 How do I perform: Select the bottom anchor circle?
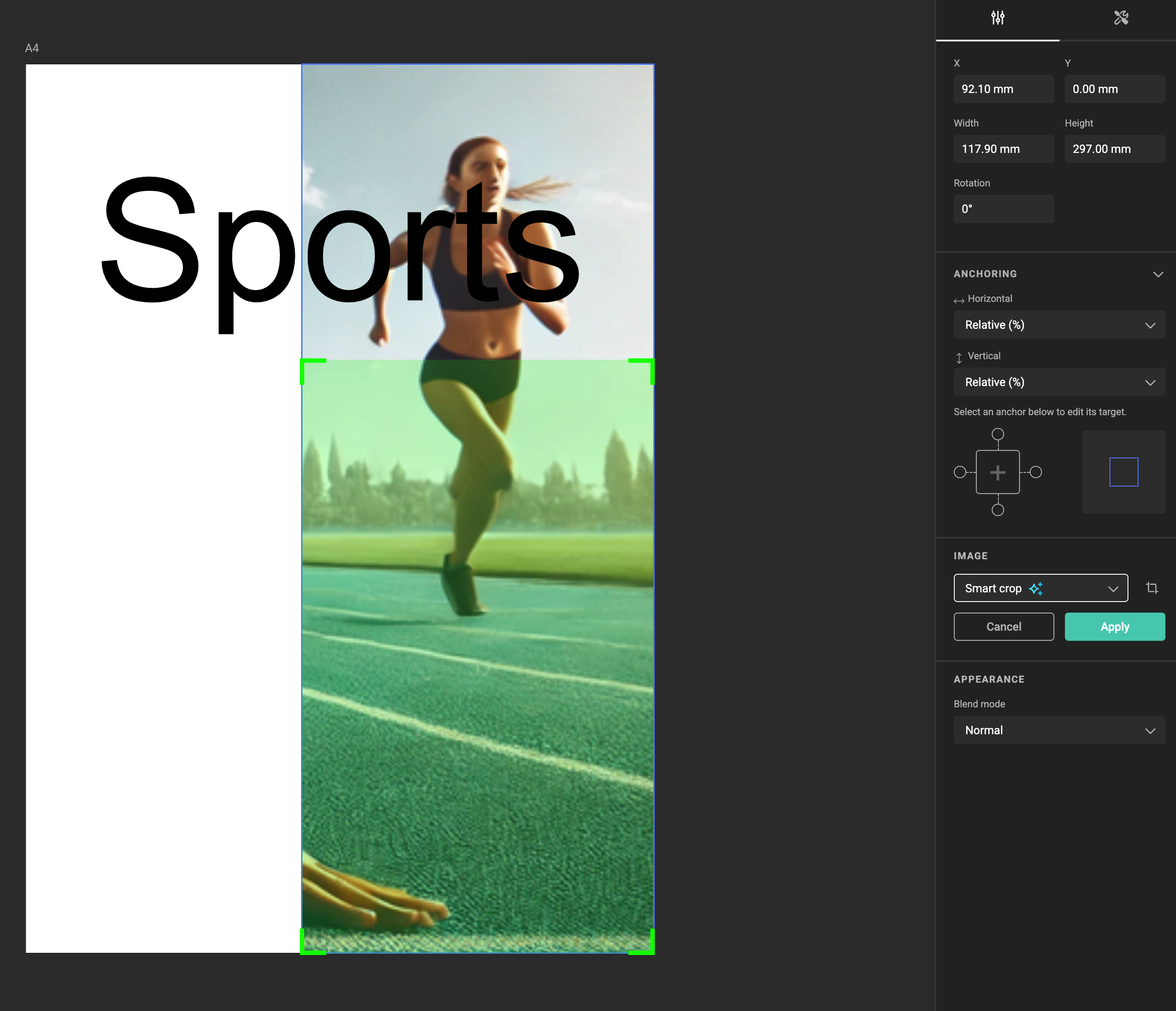pos(997,510)
